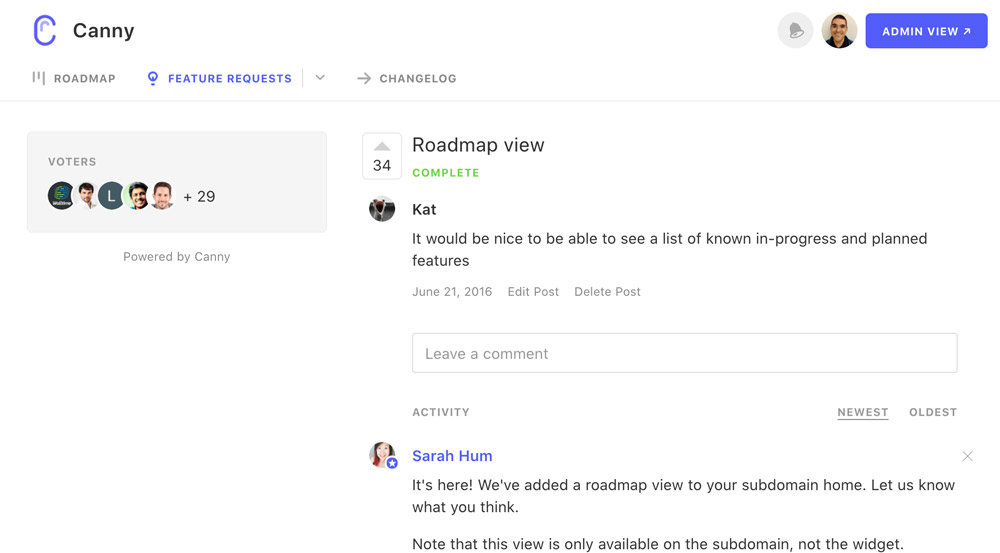The width and height of the screenshot is (1000, 553).
Task: Open the Powered by Canny link
Action: (x=177, y=257)
